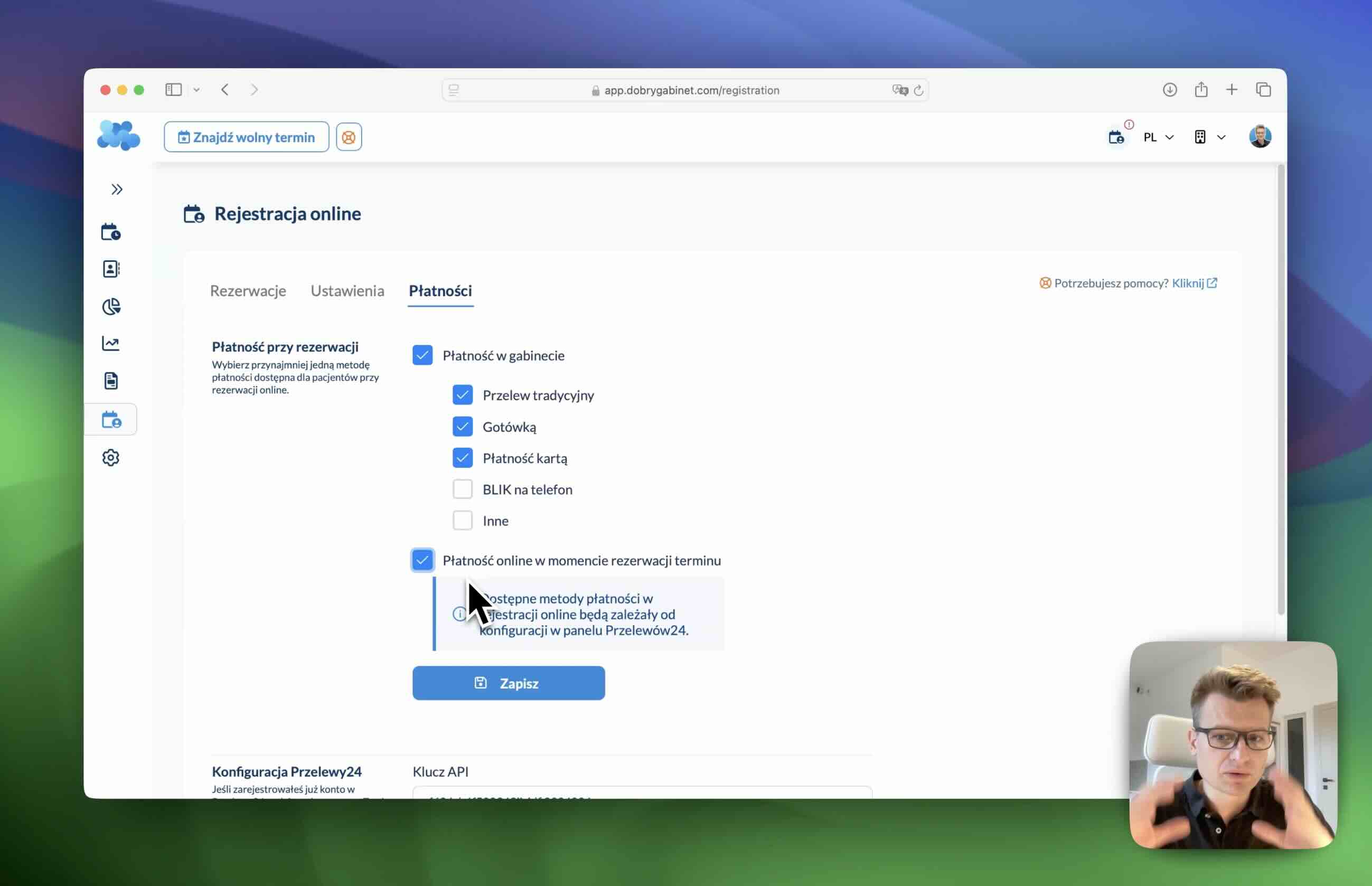Enable the BLIK na telefon payment method

tap(463, 488)
